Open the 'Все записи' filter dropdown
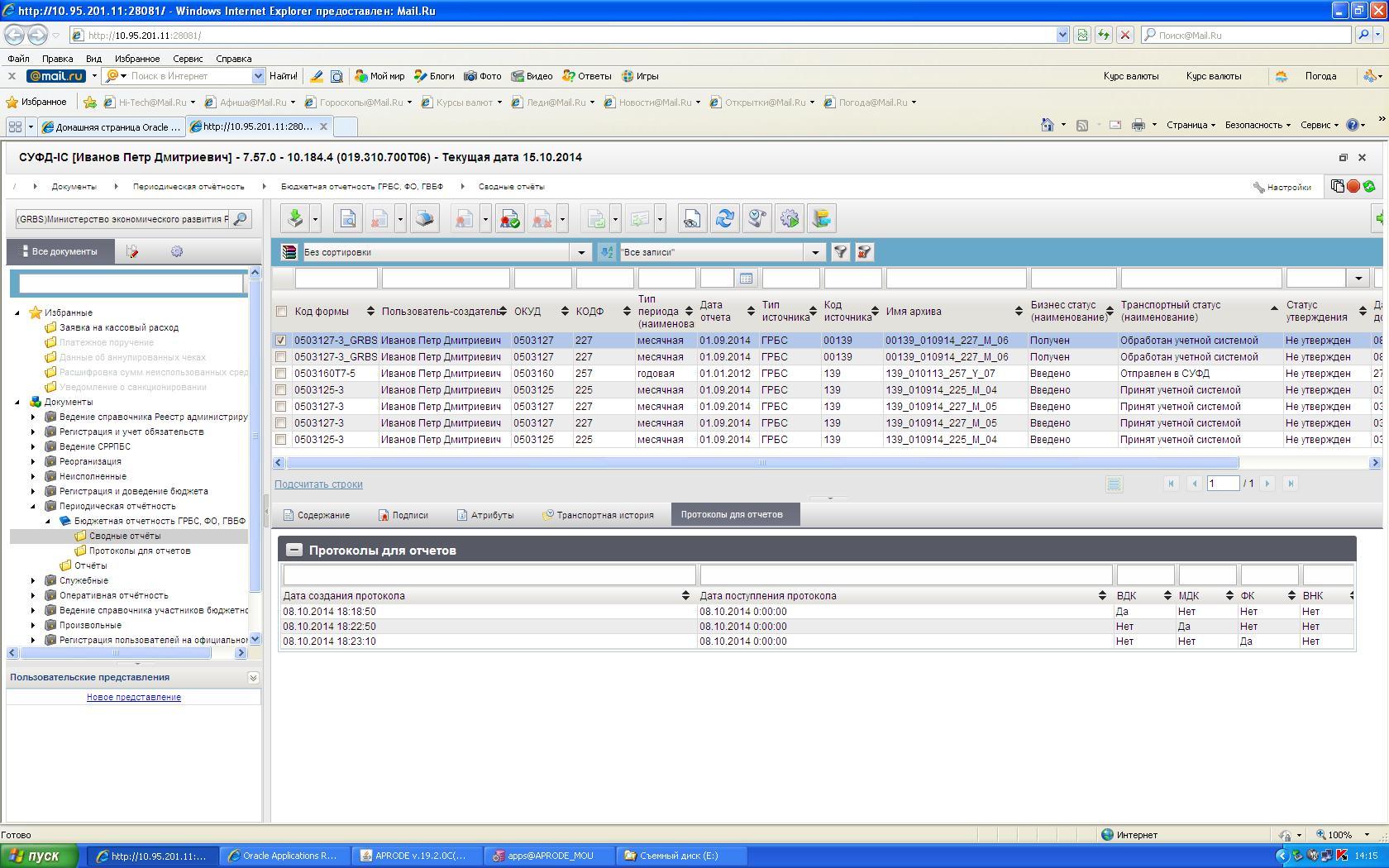Viewport: 1389px width, 868px height. [x=815, y=252]
